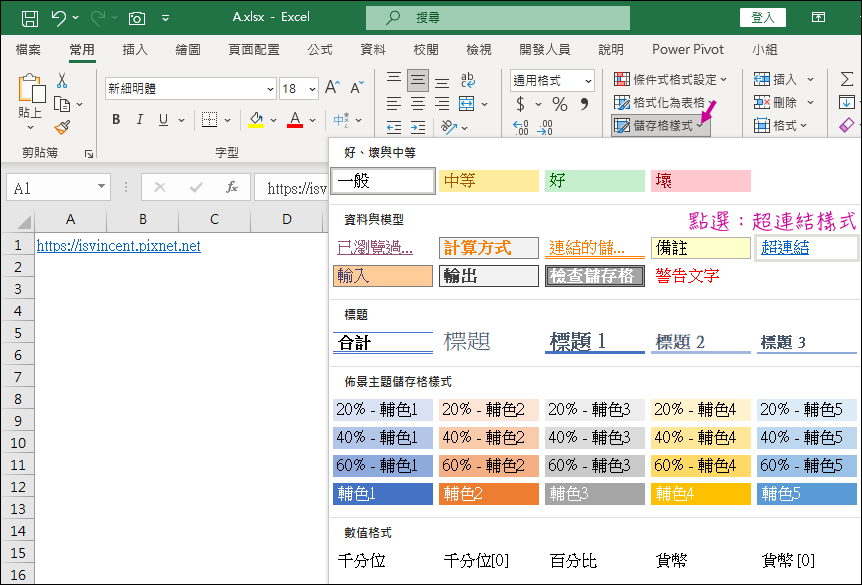Open the font size dropdown

click(312, 89)
